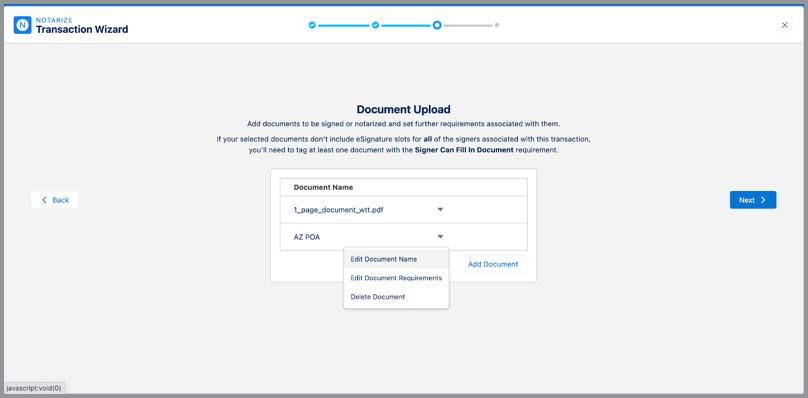Image resolution: width=808 pixels, height=398 pixels.
Task: Select the AZ POA document row
Action: pos(403,237)
